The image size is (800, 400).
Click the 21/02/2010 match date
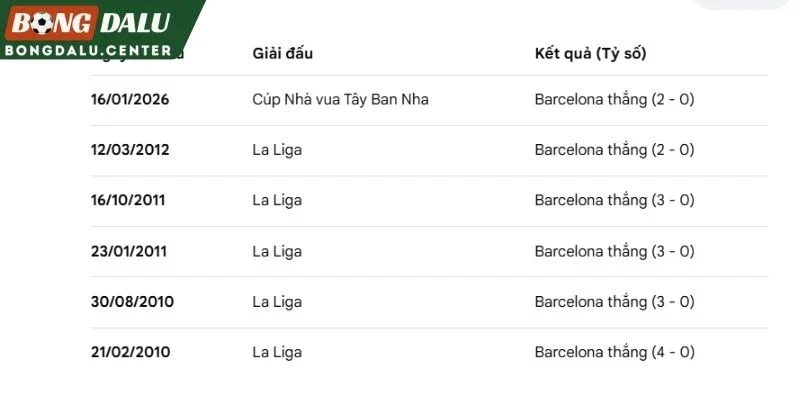(x=131, y=353)
